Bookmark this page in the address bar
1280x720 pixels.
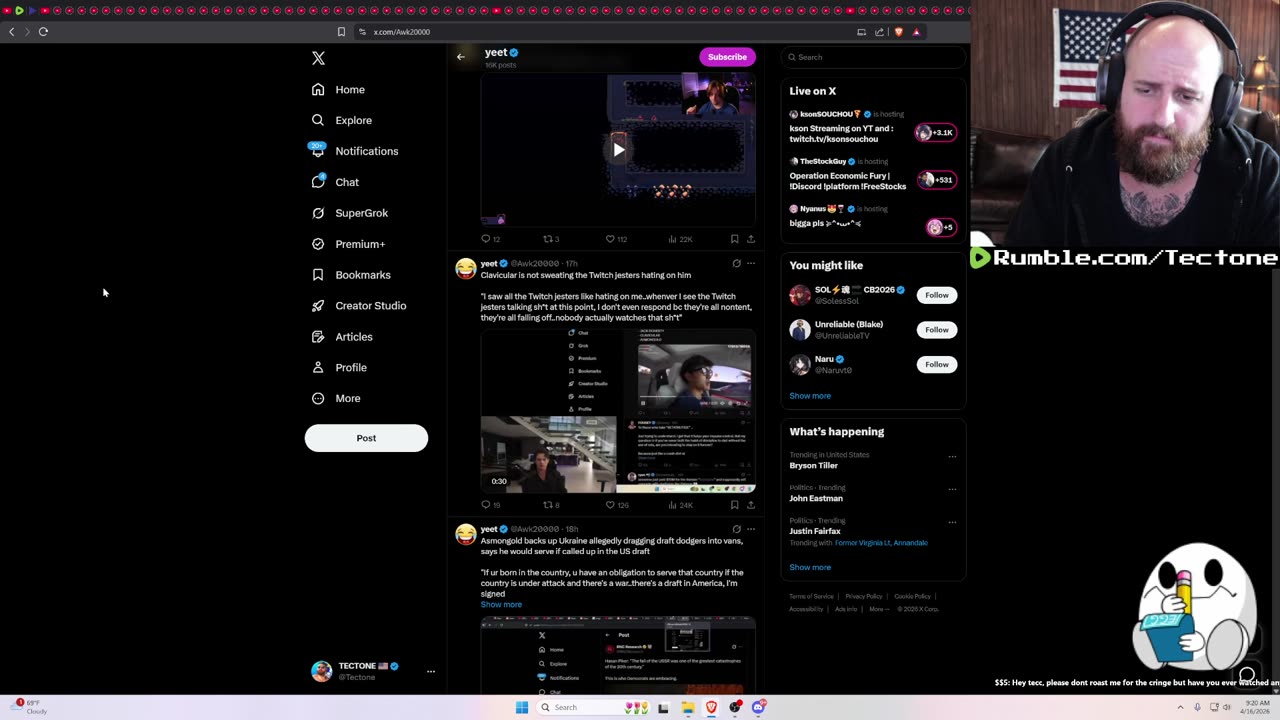341,32
